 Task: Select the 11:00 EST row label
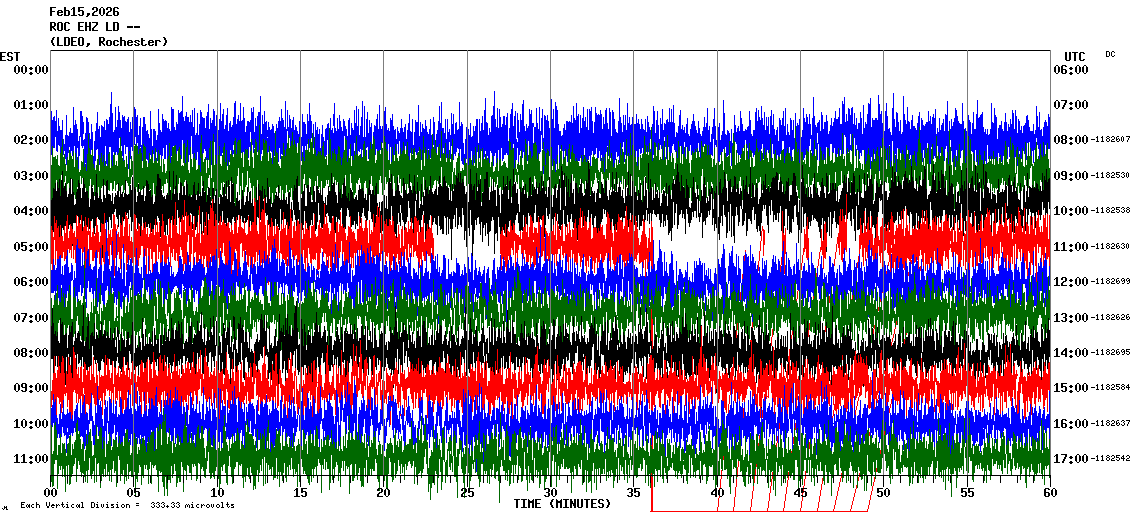click(30, 459)
